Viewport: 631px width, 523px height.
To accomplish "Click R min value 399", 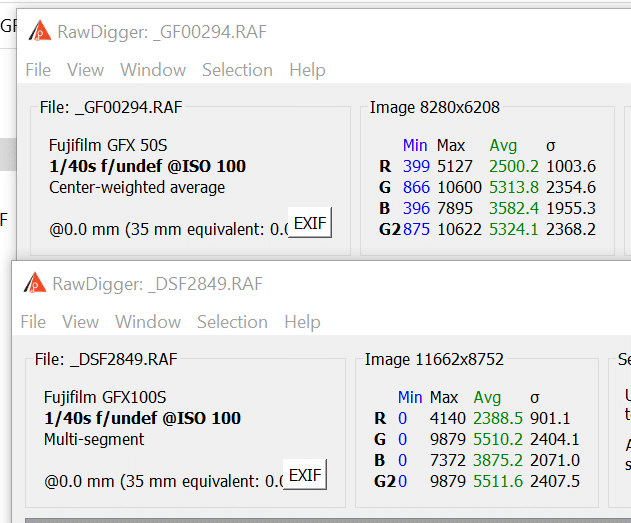I will (x=416, y=166).
